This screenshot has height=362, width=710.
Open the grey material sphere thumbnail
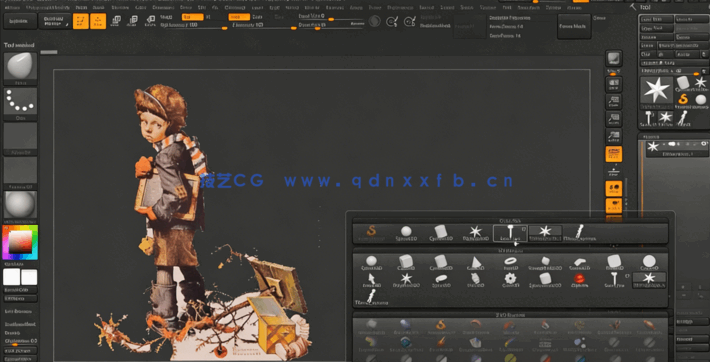20,205
